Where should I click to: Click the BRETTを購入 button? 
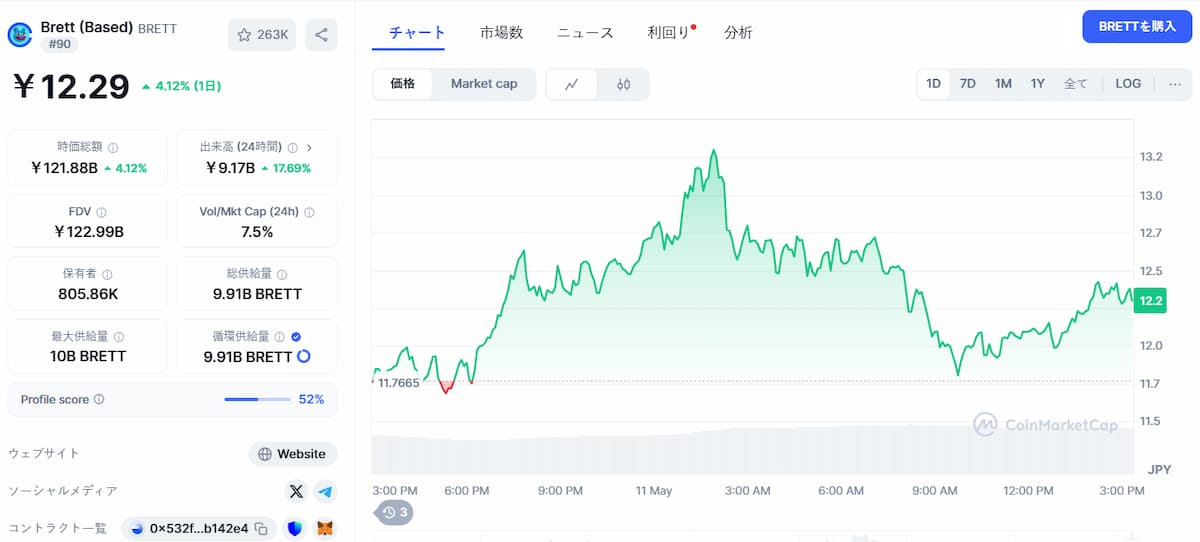coord(1137,27)
